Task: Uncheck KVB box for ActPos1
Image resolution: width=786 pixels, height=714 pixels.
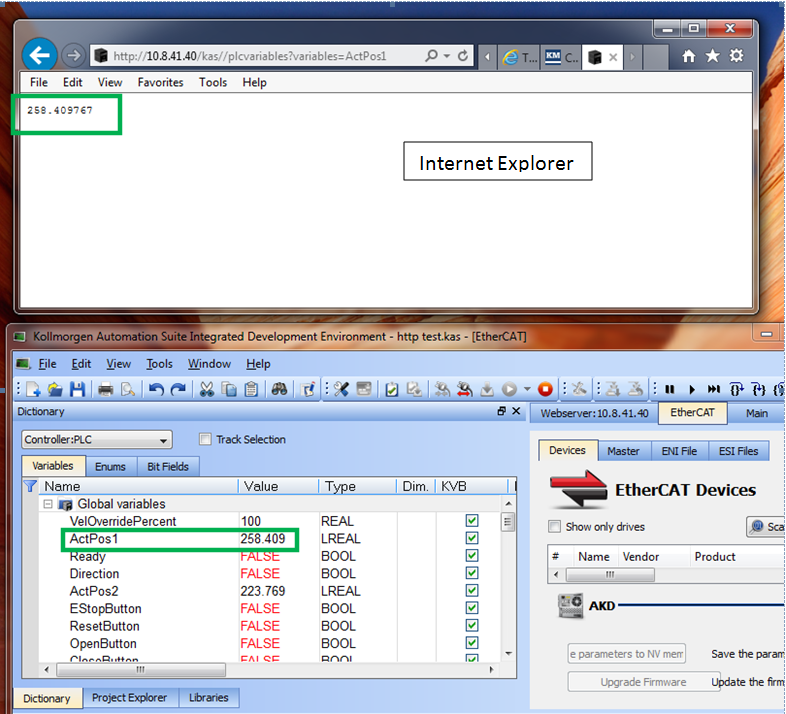Action: (x=472, y=538)
